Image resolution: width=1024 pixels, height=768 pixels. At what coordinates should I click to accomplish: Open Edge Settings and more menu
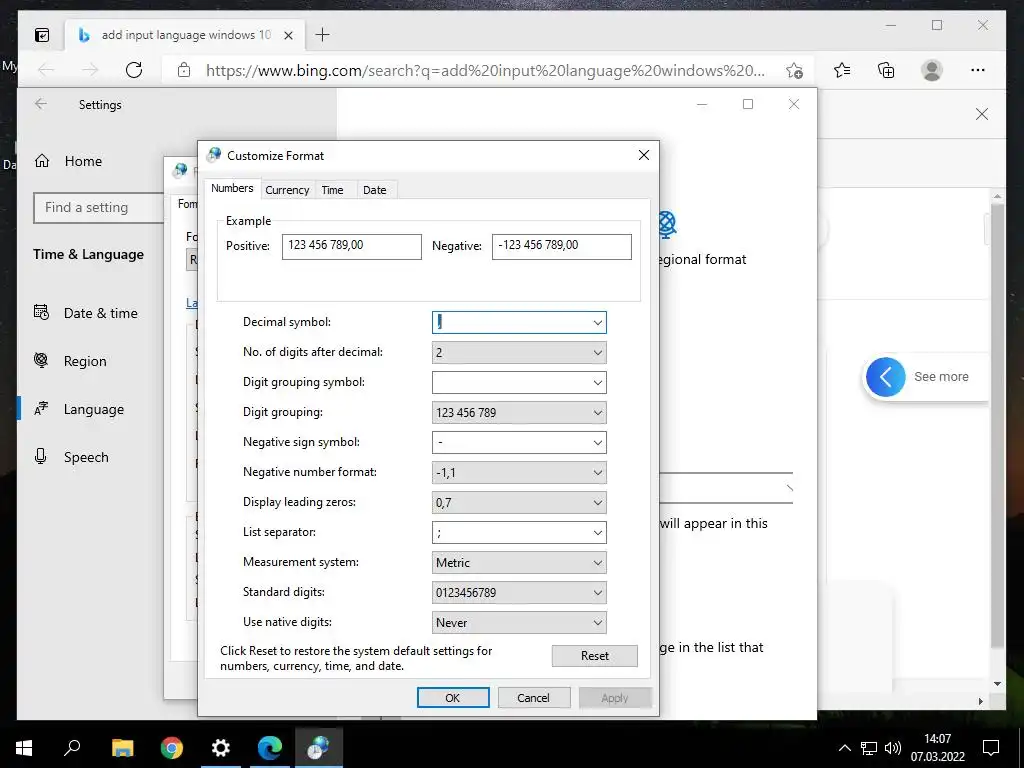tap(978, 70)
